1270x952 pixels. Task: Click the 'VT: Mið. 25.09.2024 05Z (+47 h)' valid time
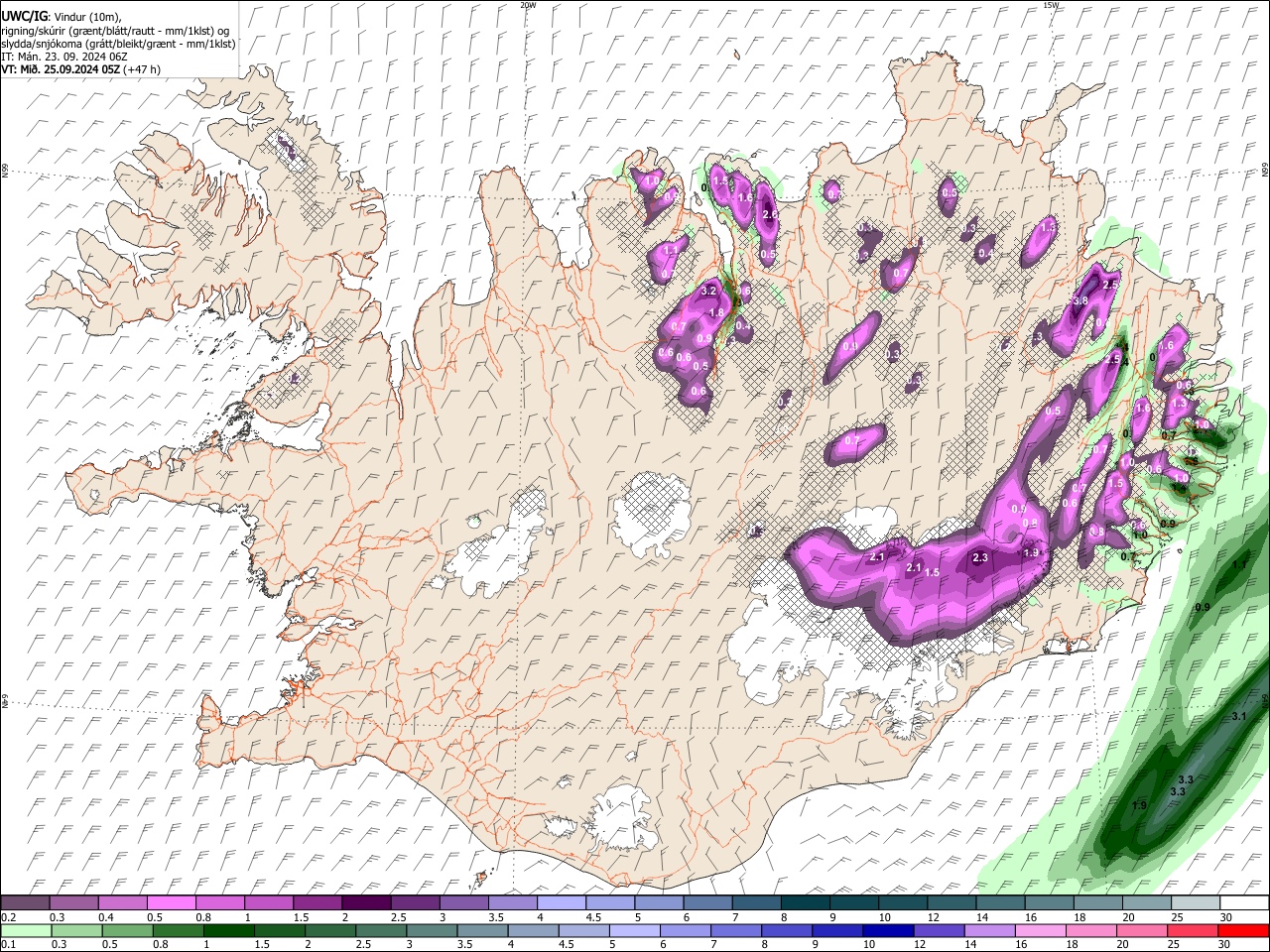coord(81,69)
